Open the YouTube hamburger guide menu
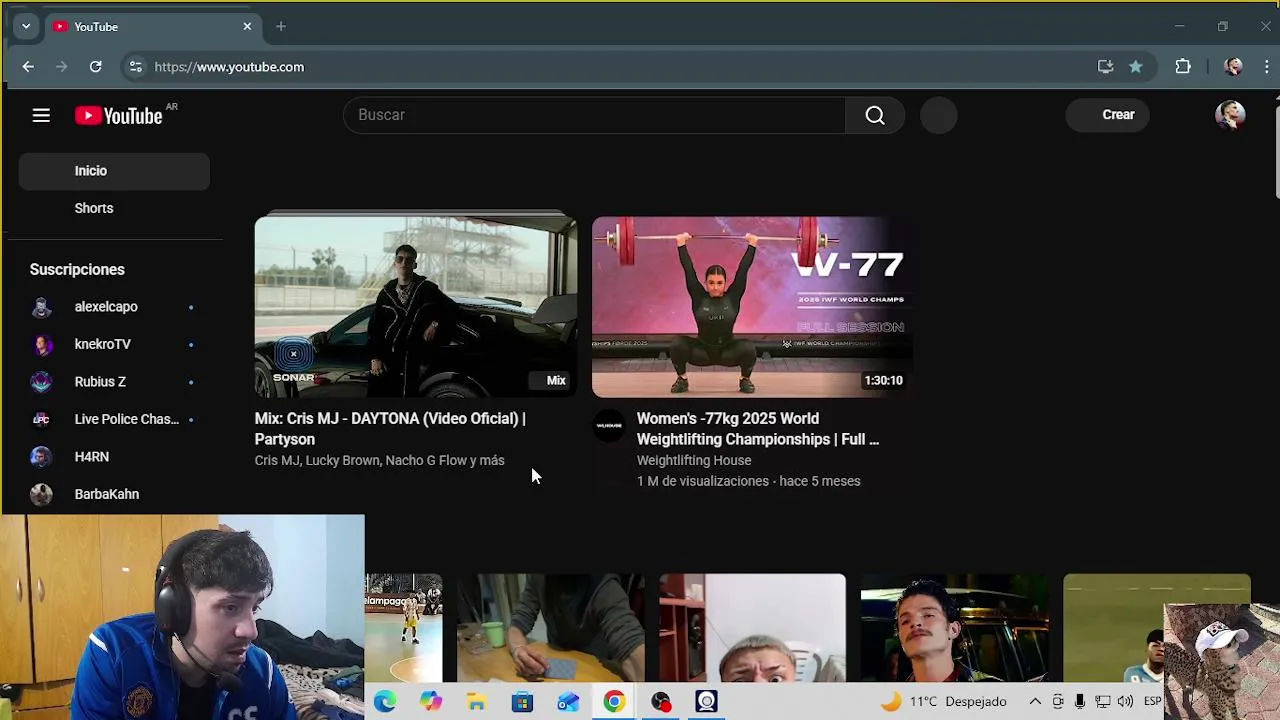 (41, 116)
